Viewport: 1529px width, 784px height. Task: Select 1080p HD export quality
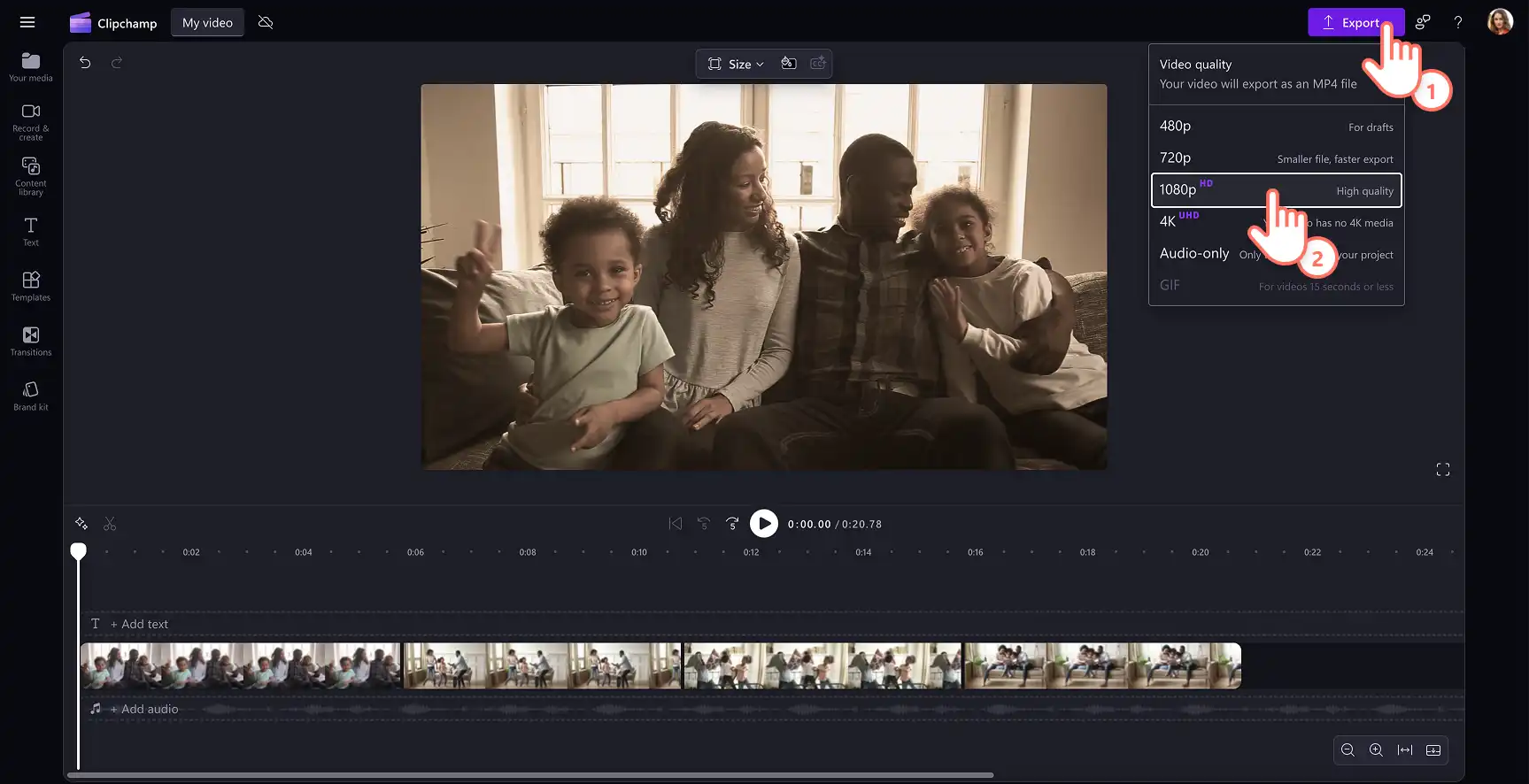pos(1276,190)
